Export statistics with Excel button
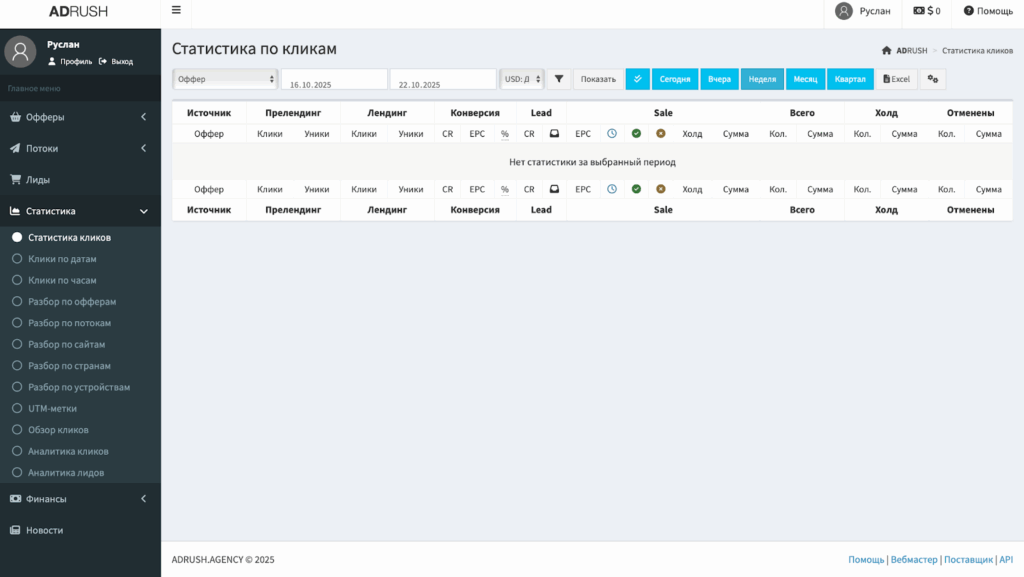The width and height of the screenshot is (1024, 577). 896,79
